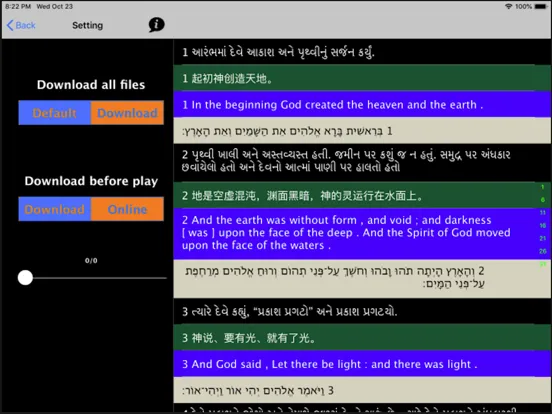Jump to verse index 11

(543, 212)
